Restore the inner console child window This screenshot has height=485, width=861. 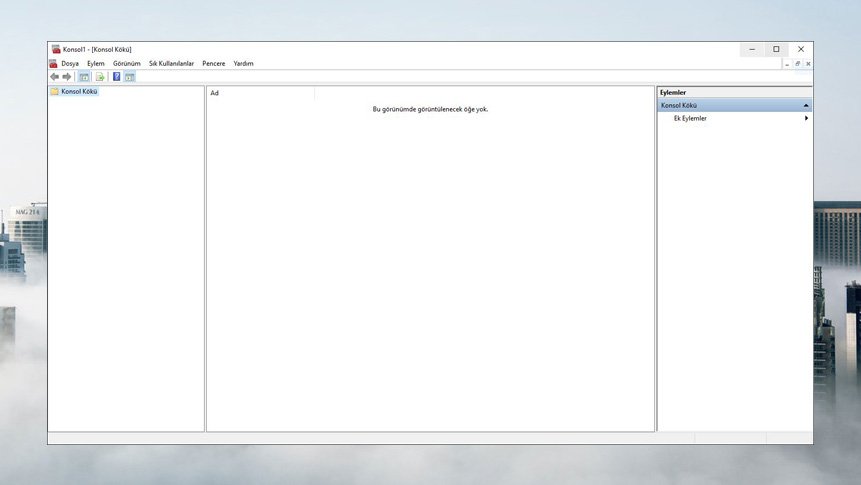[797, 63]
